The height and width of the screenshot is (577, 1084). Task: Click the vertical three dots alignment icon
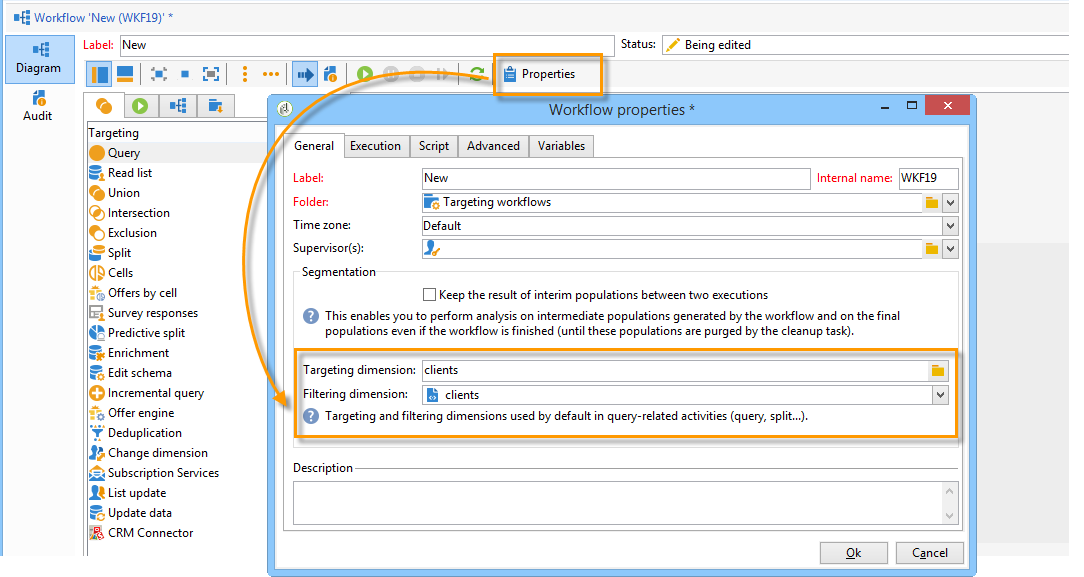[x=245, y=74]
